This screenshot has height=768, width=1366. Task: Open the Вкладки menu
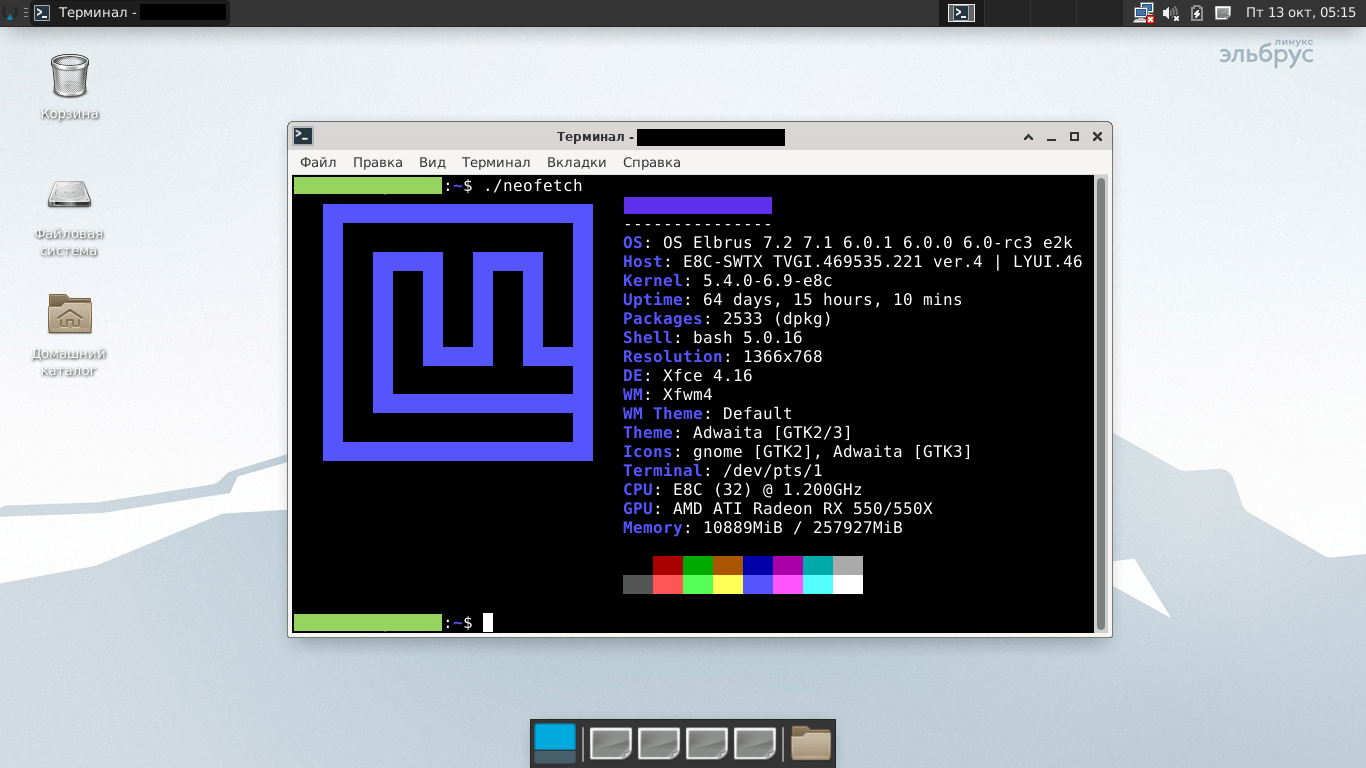point(576,162)
